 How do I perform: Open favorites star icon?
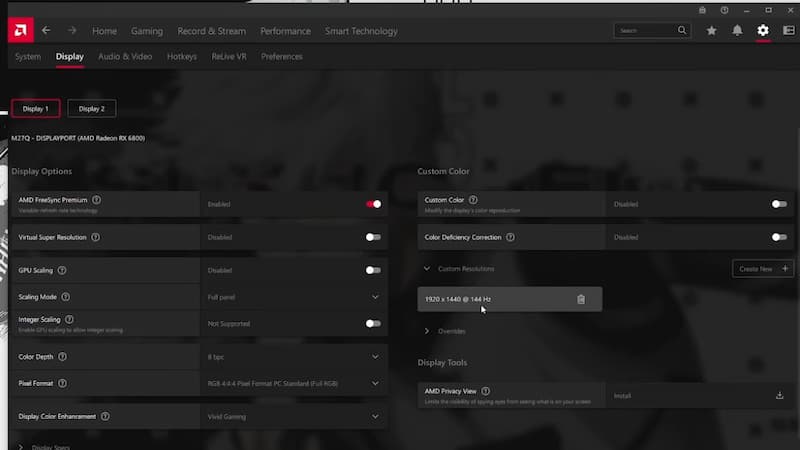(711, 31)
